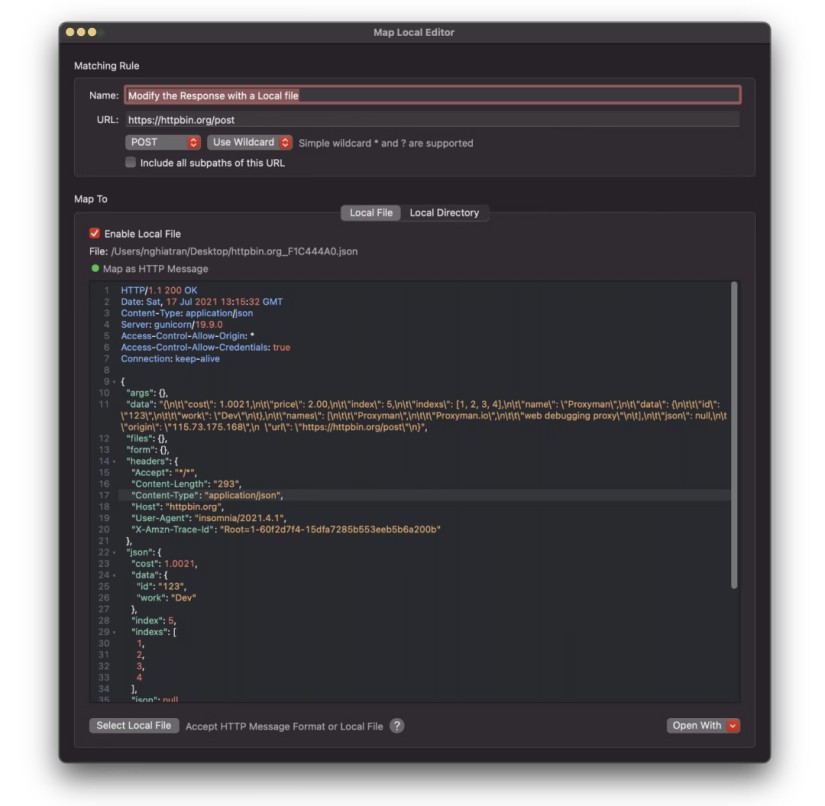The image size is (825, 806).
Task: Click the Select Local File button
Action: (134, 726)
